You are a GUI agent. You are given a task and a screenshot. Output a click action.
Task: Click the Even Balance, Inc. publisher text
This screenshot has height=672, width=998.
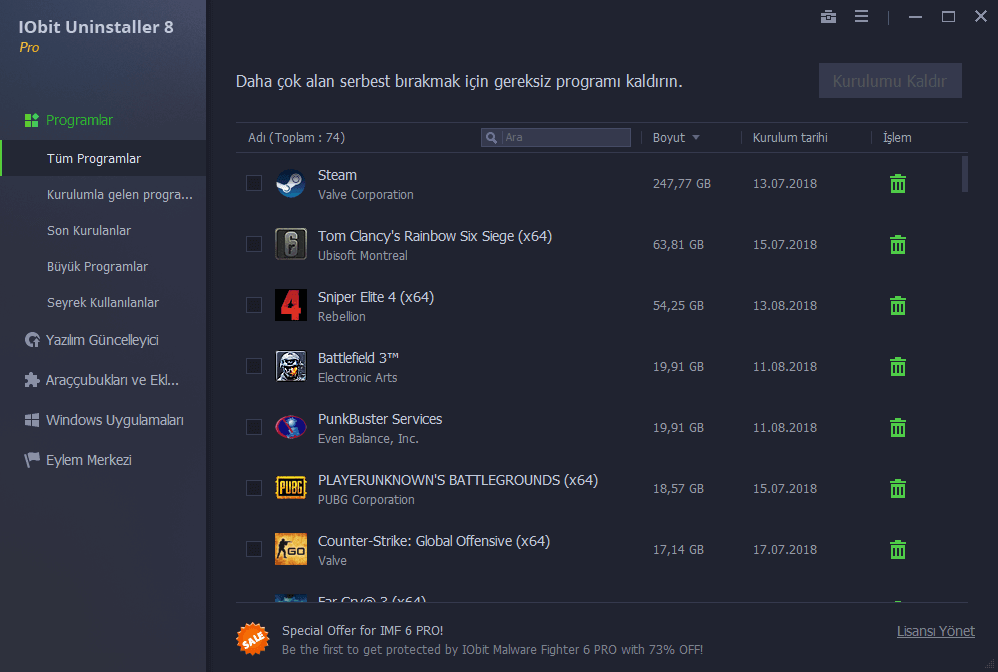click(368, 438)
